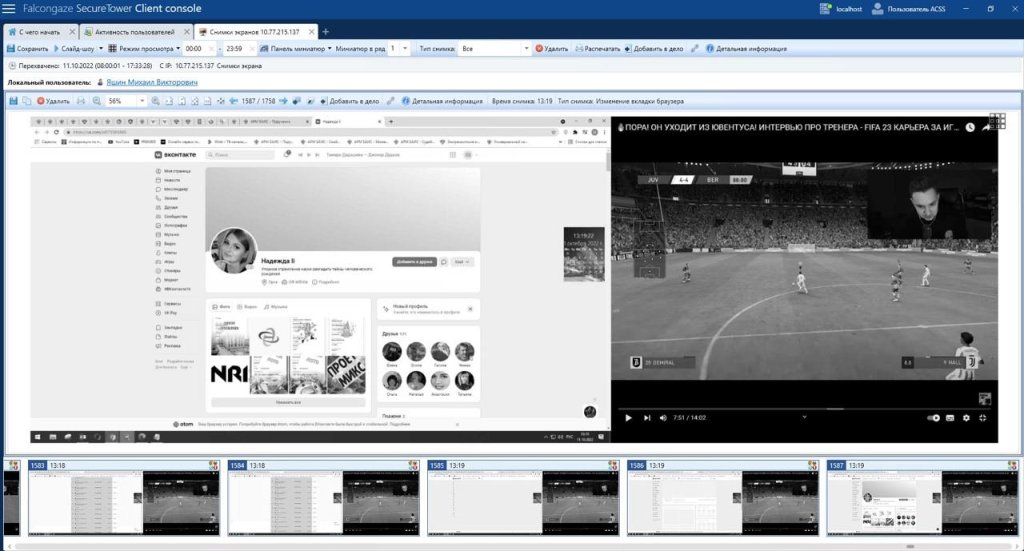Click the blue info Детальная информация icon in top toolbar

[710, 48]
